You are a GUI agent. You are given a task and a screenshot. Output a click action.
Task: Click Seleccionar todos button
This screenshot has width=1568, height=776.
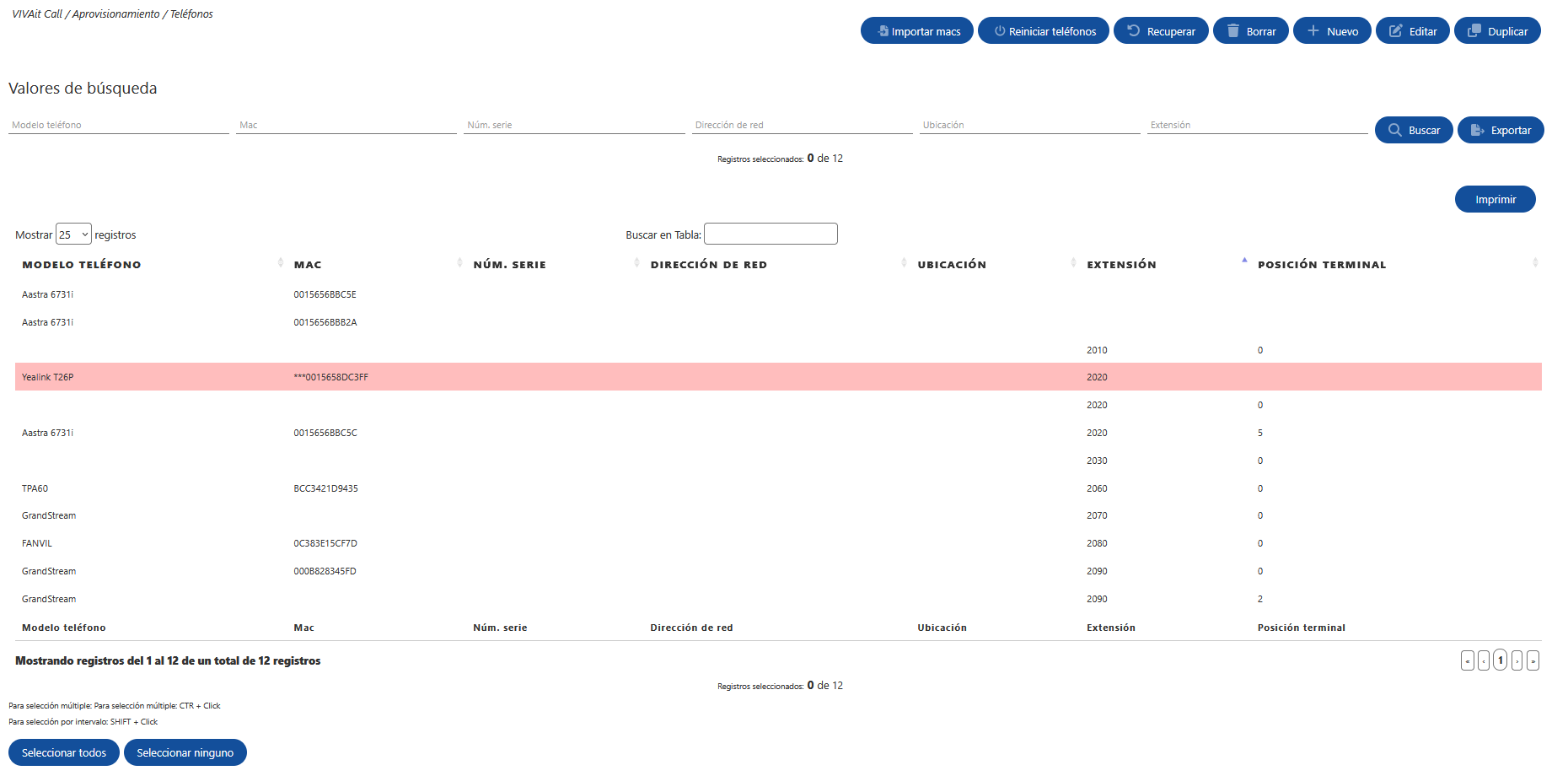click(x=64, y=752)
